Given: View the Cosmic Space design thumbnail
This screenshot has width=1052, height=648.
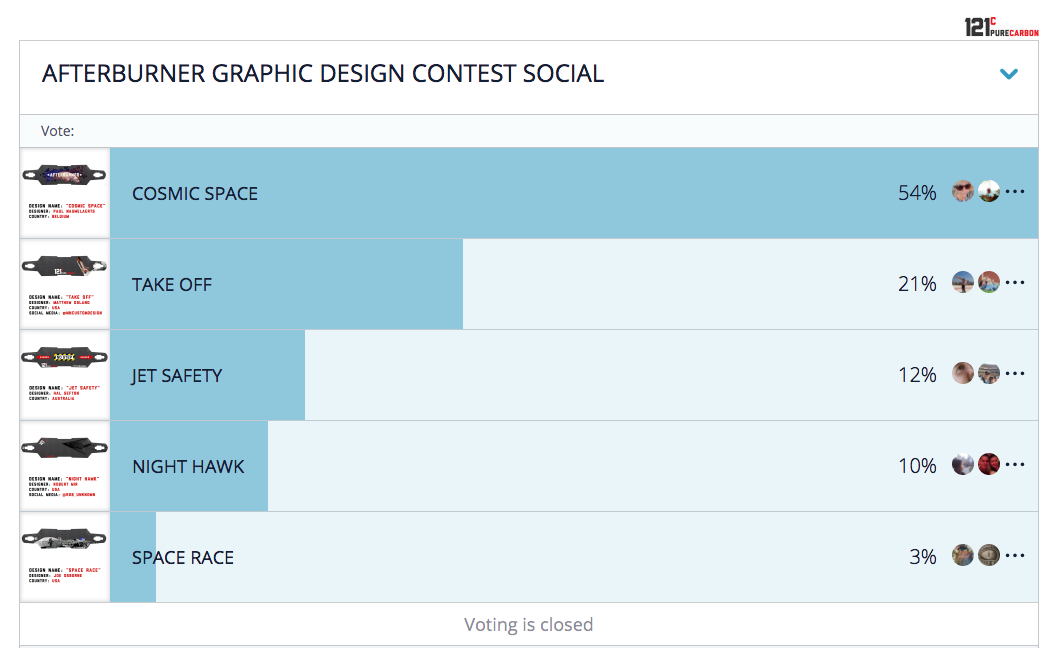Looking at the screenshot, I should (x=64, y=193).
